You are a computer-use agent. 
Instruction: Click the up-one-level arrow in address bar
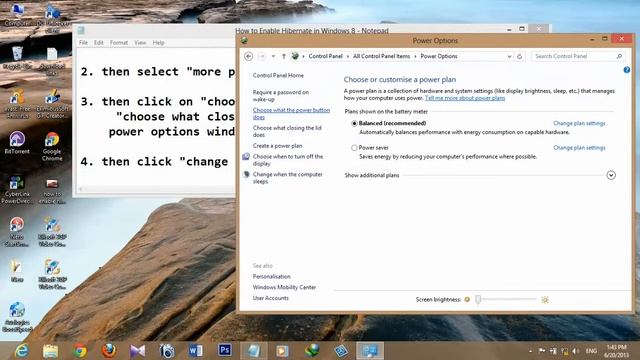click(x=284, y=56)
